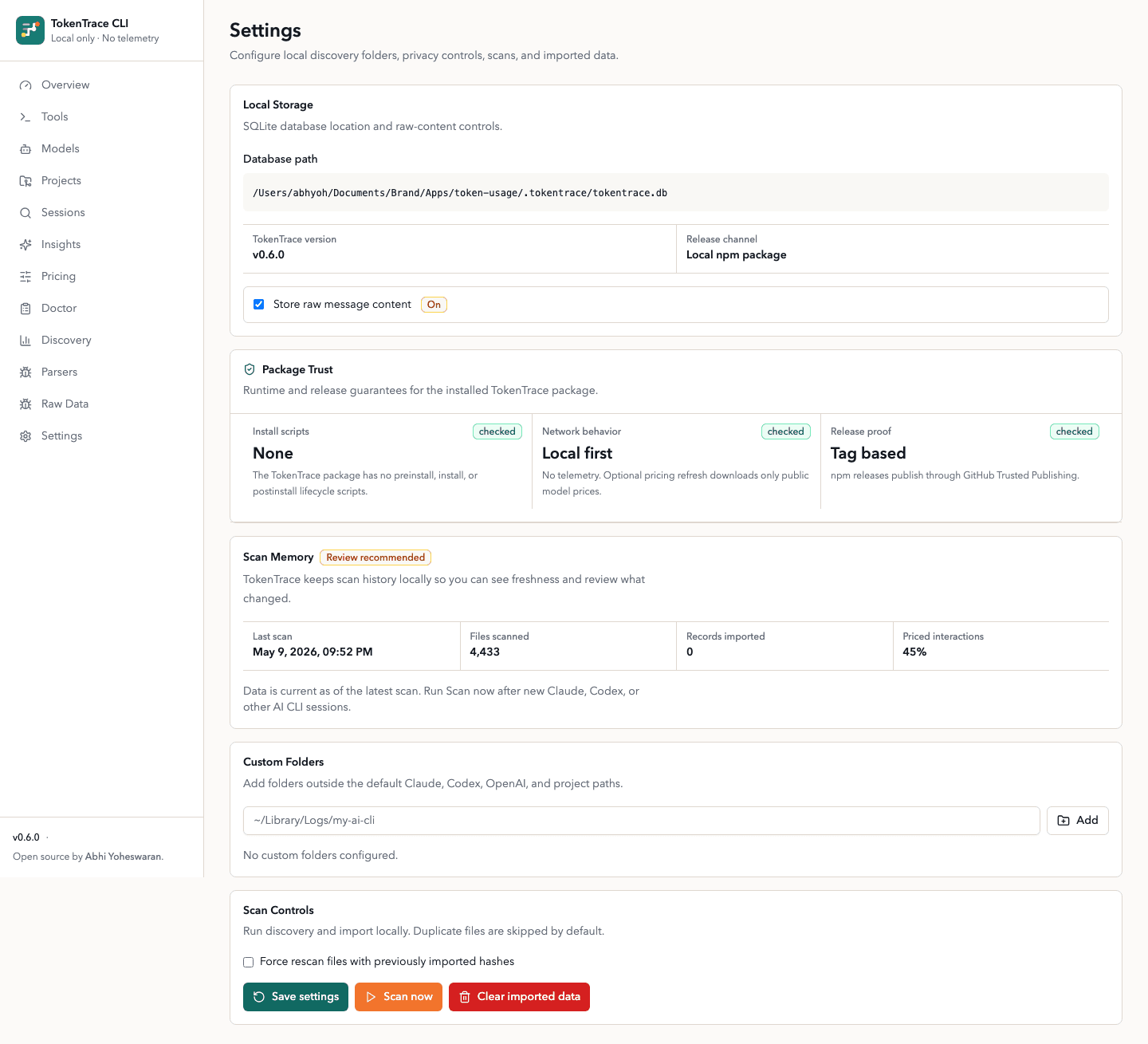Go to the Doctor page
The width and height of the screenshot is (1148, 1044).
pyautogui.click(x=102, y=309)
